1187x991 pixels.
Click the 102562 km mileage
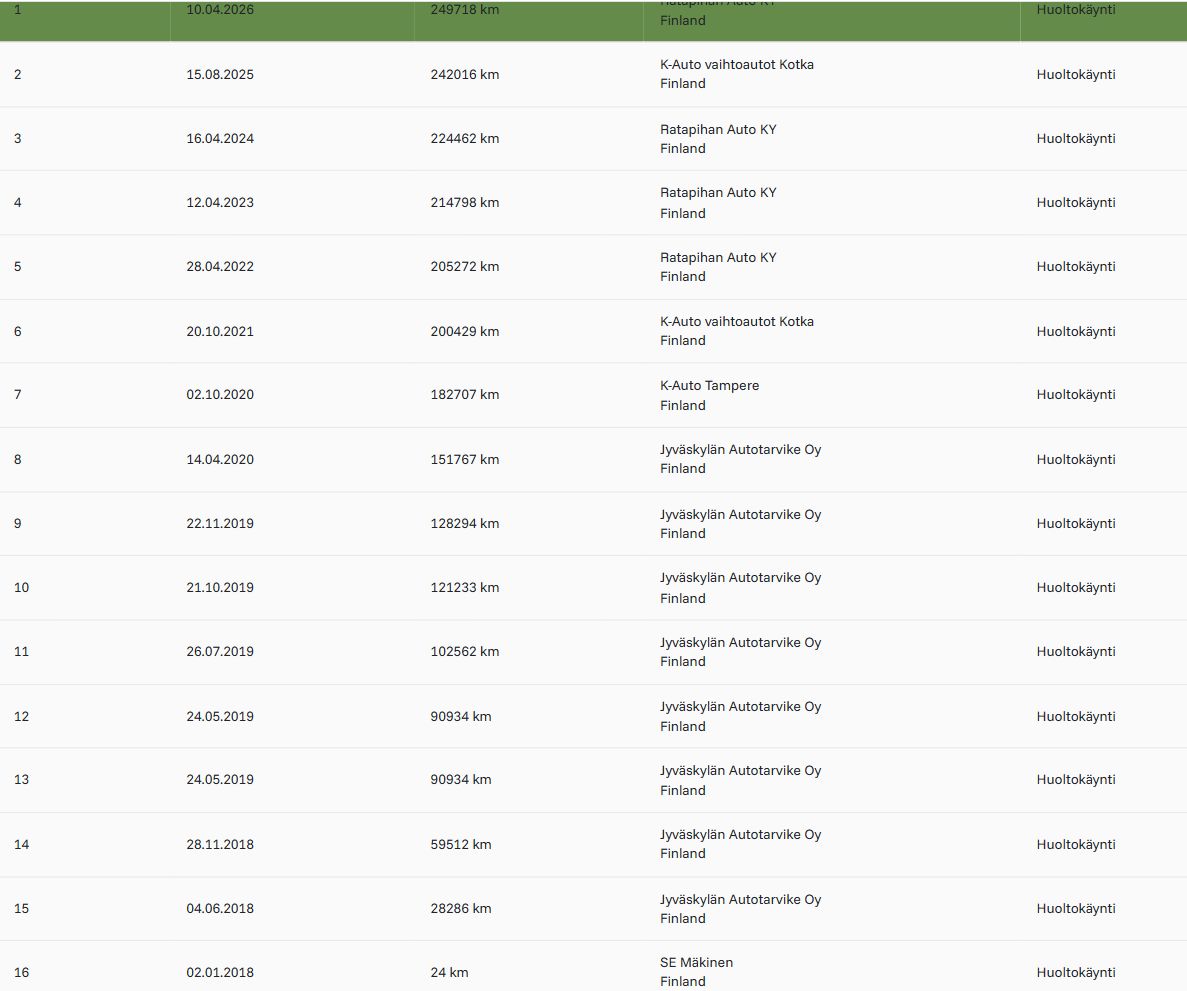[465, 651]
